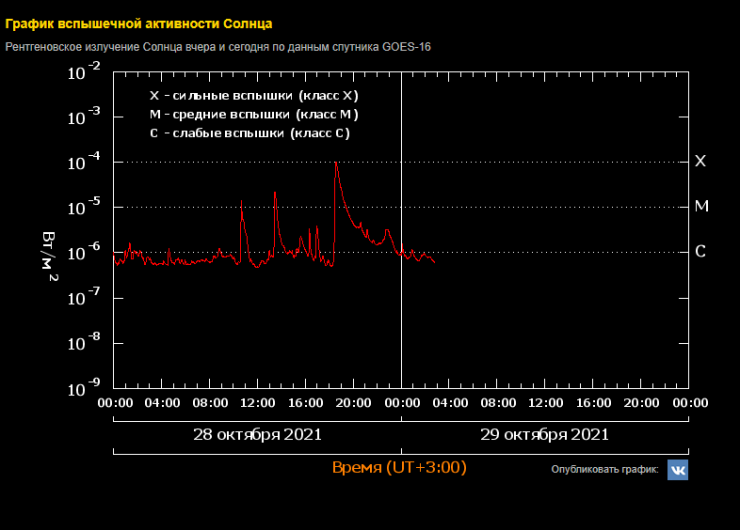This screenshot has width=740, height=530.
Task: Click the Y-axis unit label 'Вт/м 2'
Action: (50, 254)
